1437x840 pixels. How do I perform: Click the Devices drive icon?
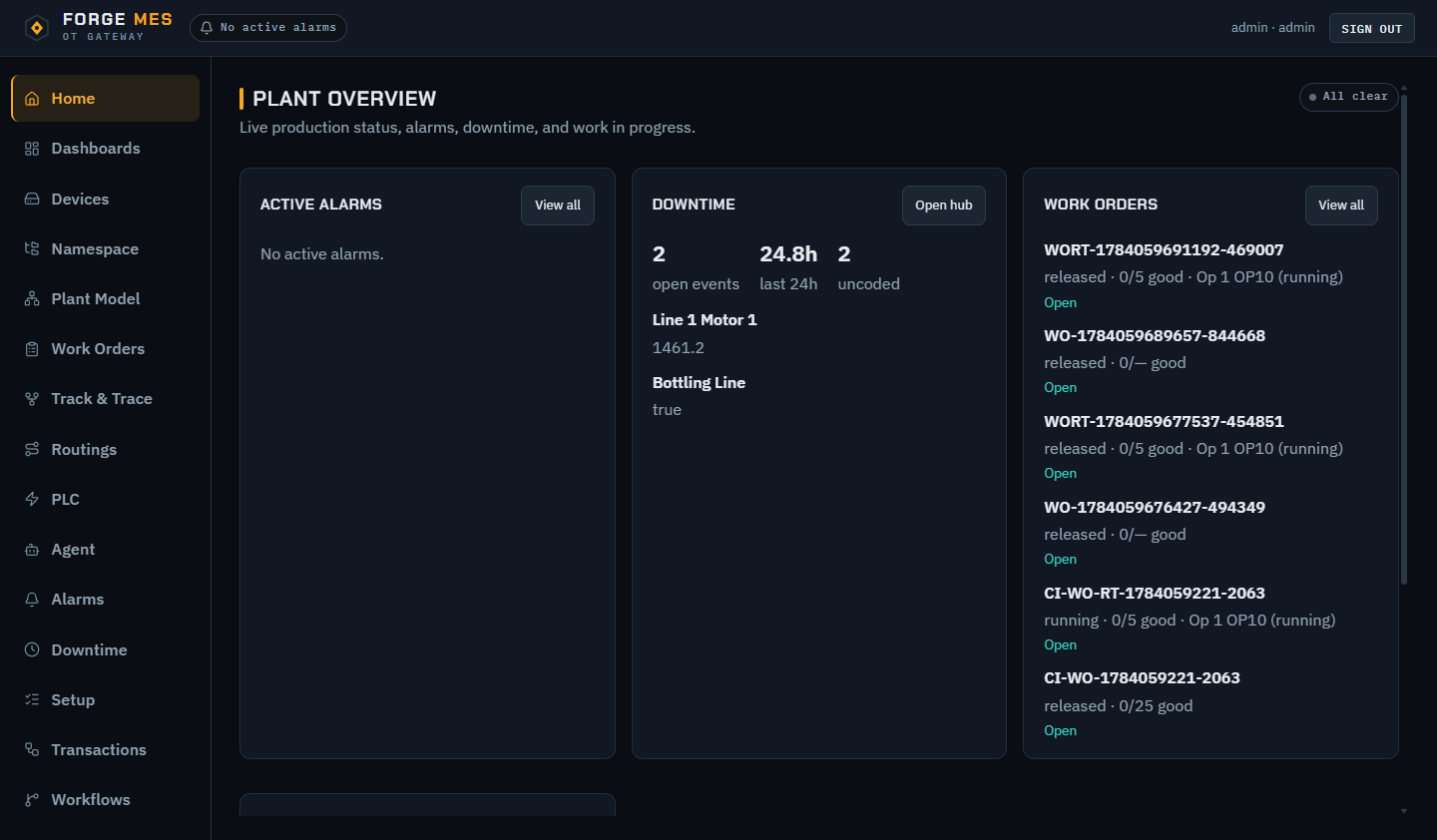click(32, 200)
